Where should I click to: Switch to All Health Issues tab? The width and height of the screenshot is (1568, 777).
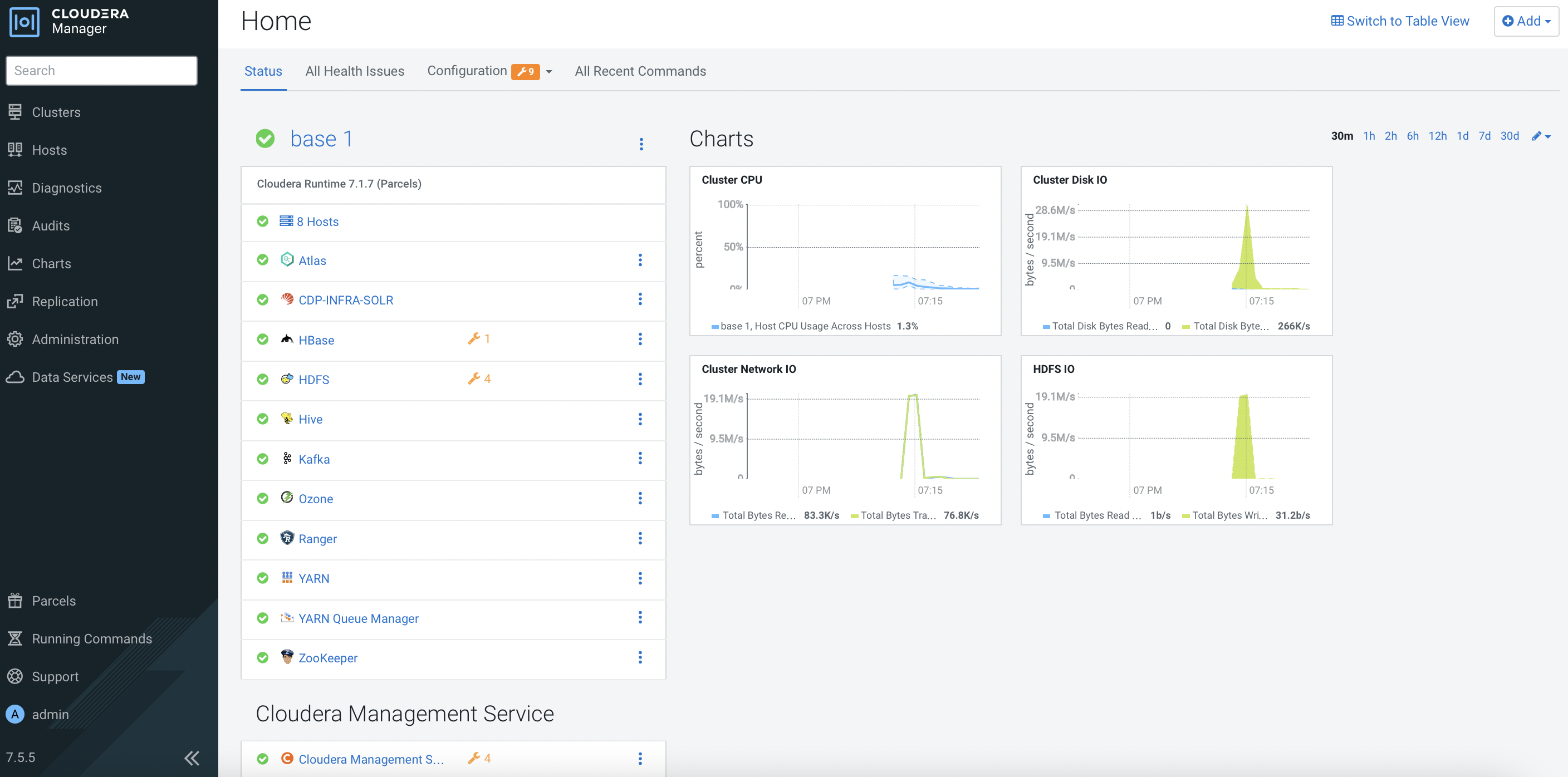coord(354,71)
